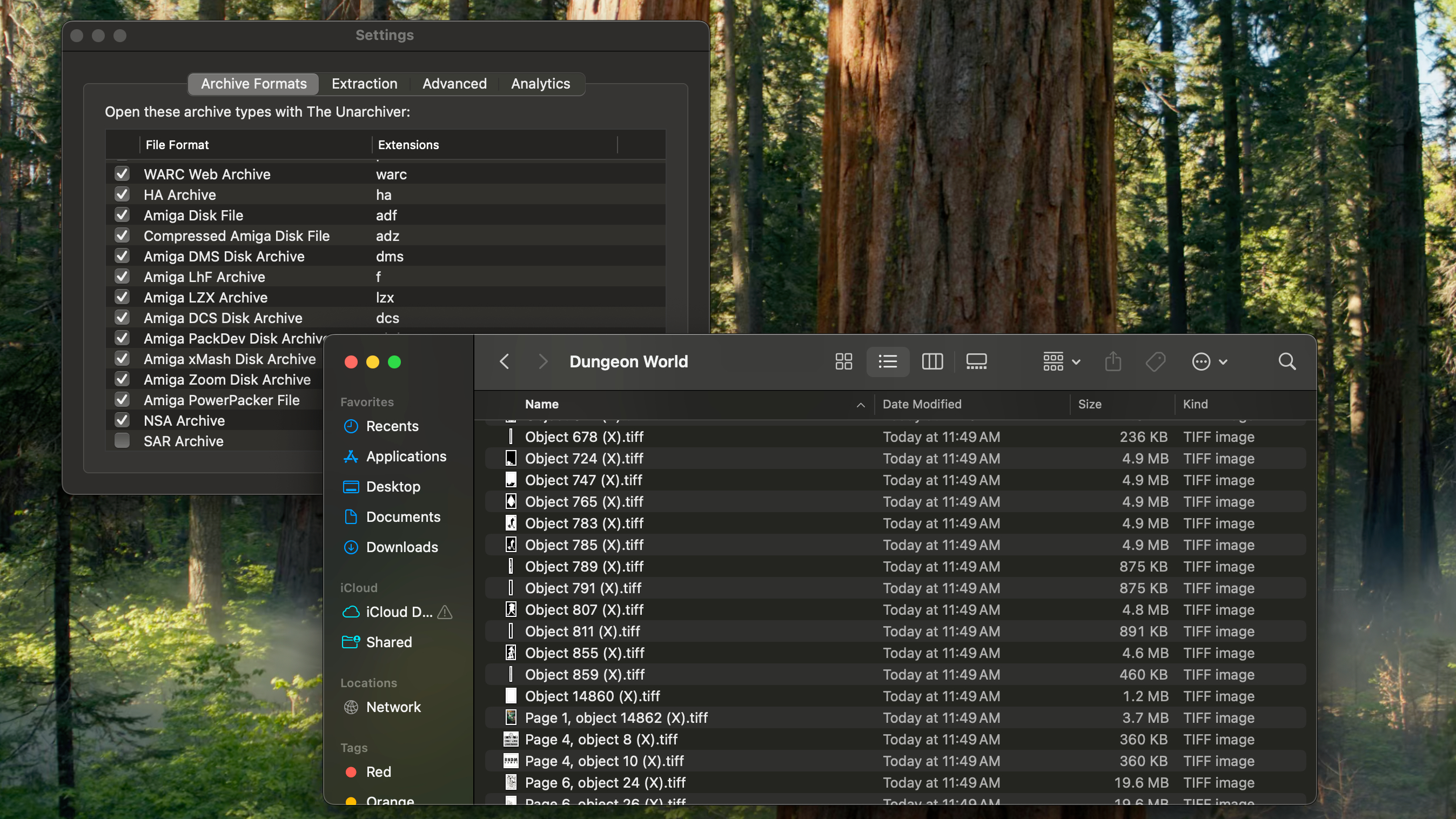This screenshot has width=1456, height=819.
Task: Click the Edit Tags icon
Action: (1155, 362)
